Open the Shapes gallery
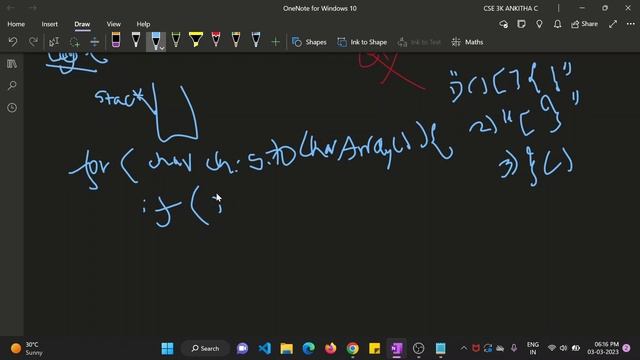This screenshot has width=640, height=360. pyautogui.click(x=309, y=42)
